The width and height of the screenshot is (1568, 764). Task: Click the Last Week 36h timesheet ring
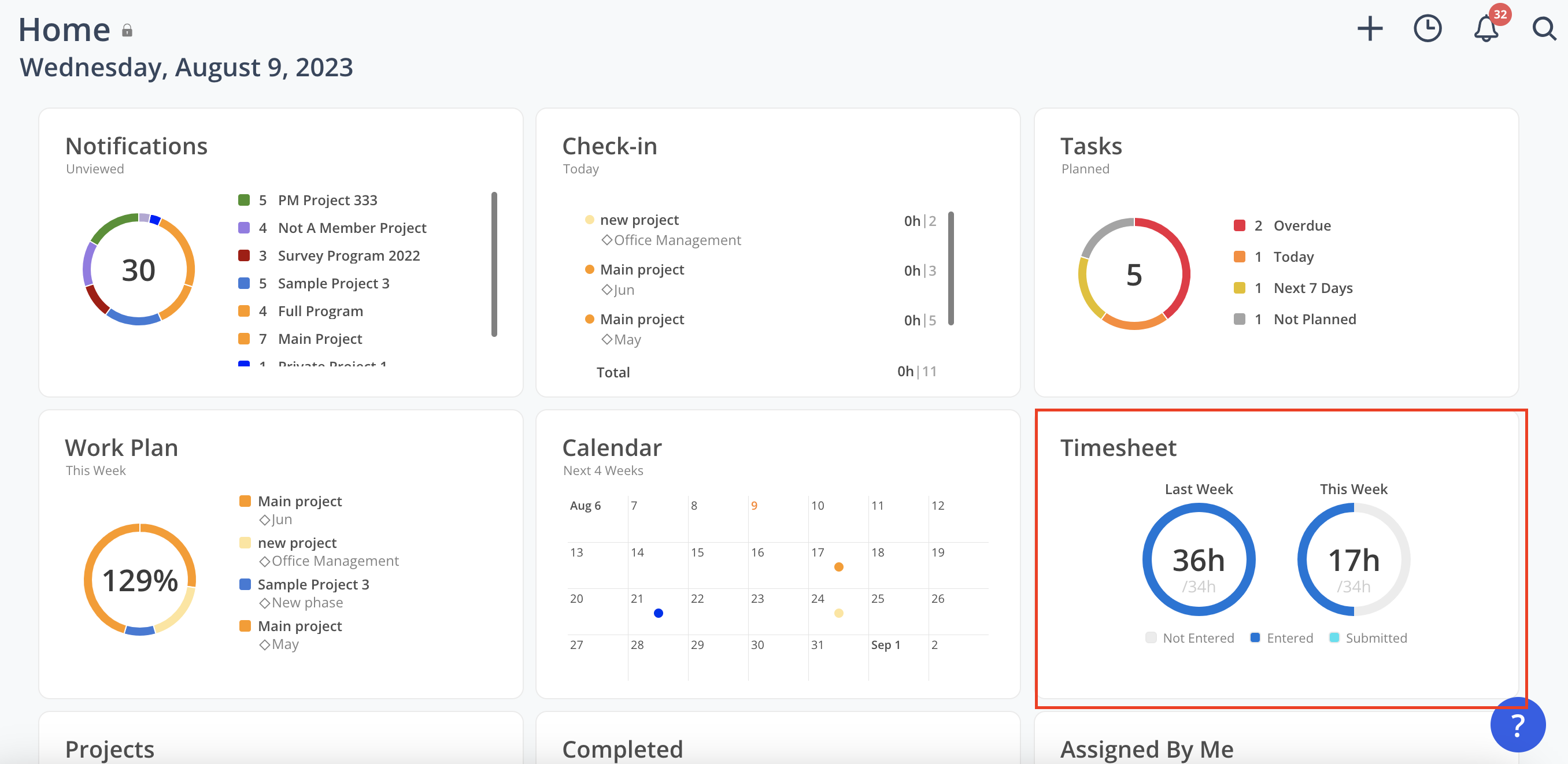1199,558
